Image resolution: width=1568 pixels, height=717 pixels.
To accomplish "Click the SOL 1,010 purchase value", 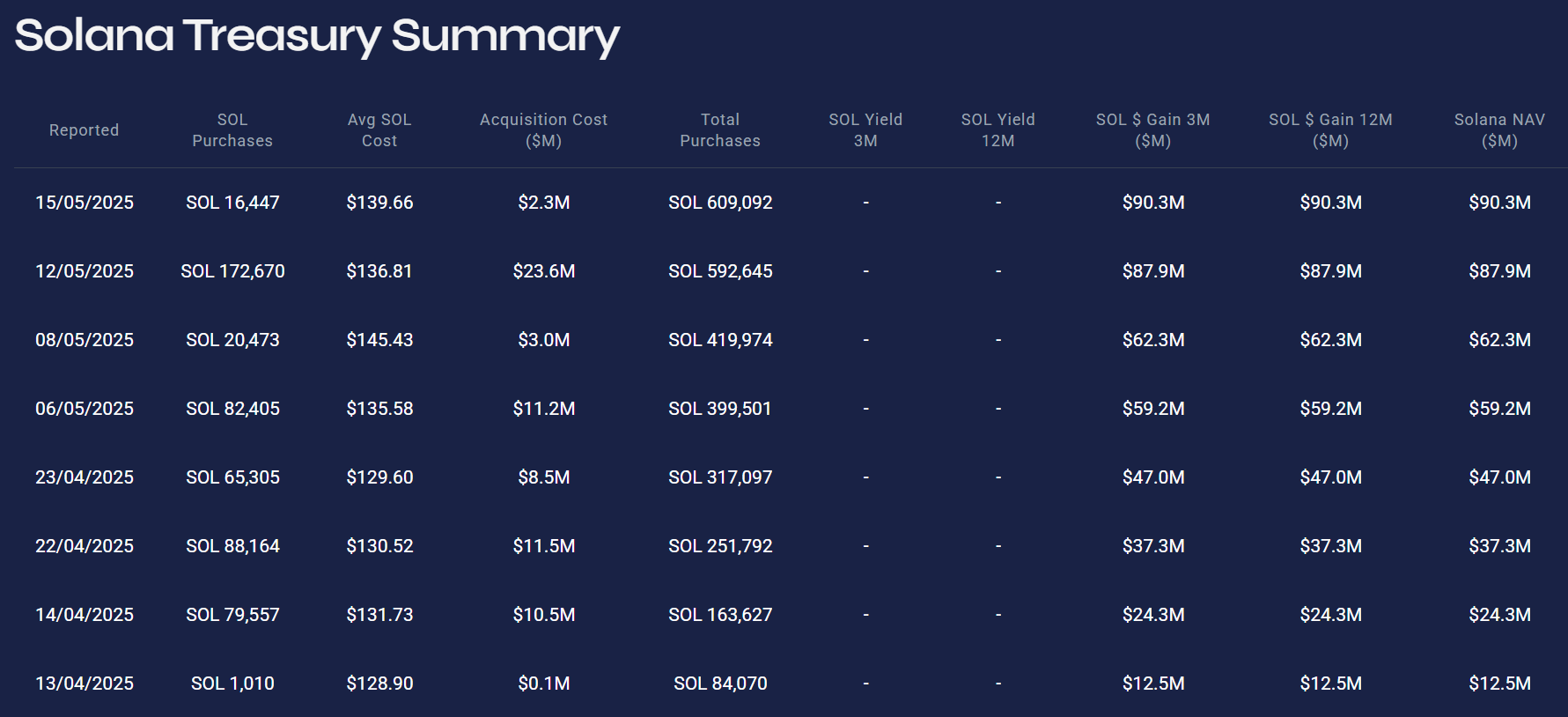I will pyautogui.click(x=232, y=684).
